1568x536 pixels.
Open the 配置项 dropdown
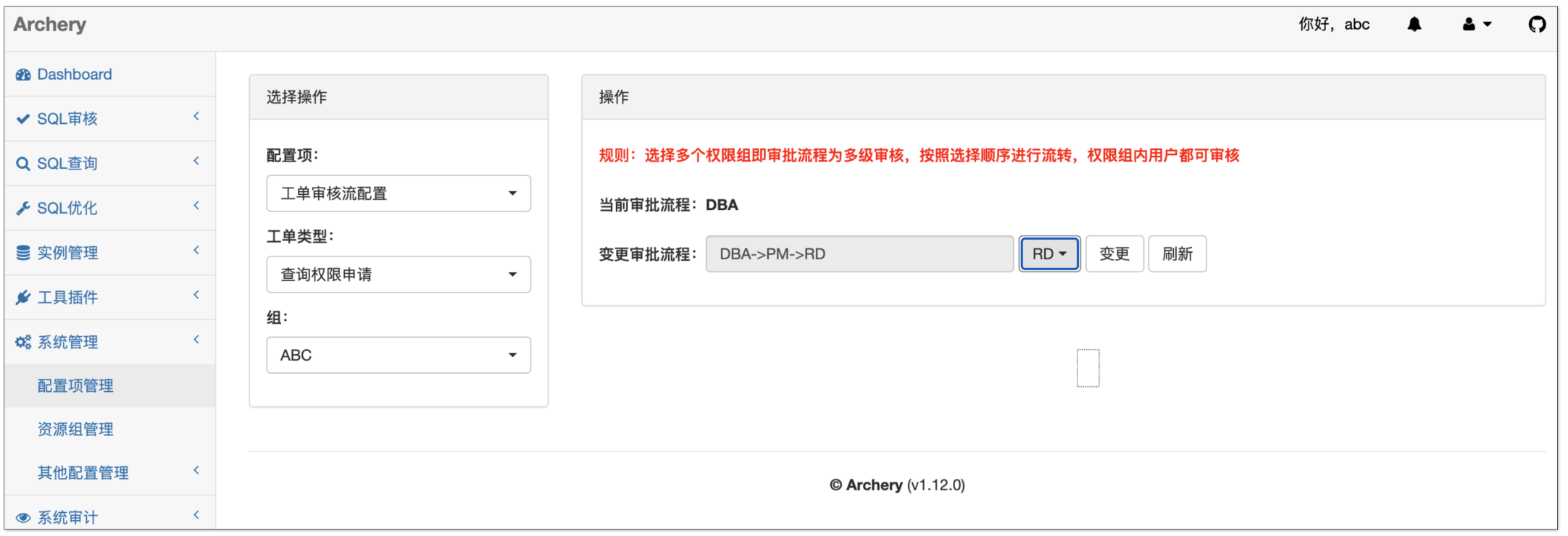(x=398, y=193)
